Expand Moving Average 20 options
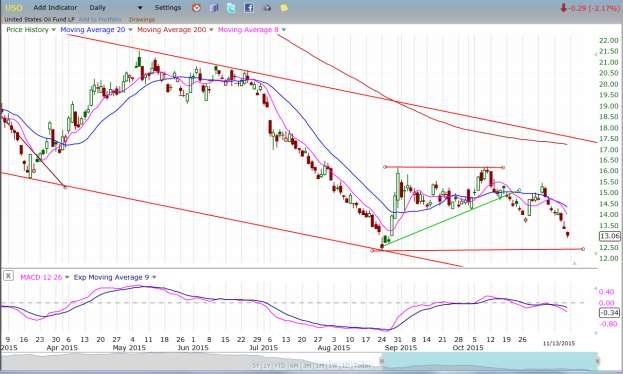Screen dimensions: 623x374 pyautogui.click(x=130, y=30)
